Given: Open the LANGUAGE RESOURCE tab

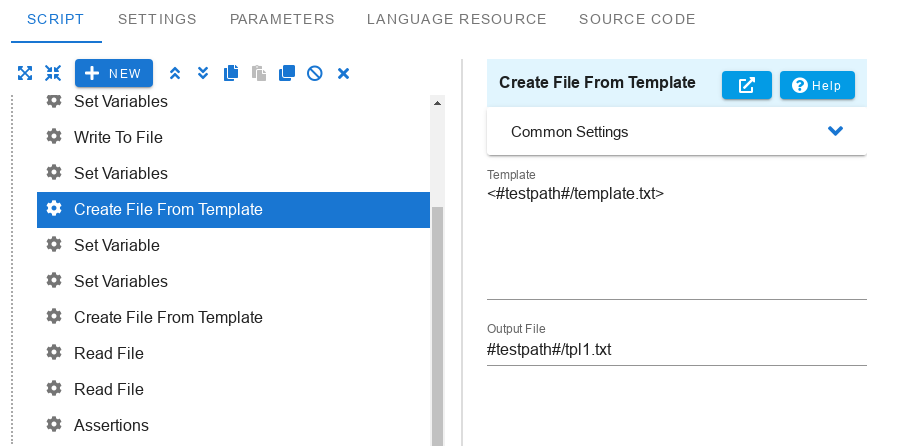Looking at the screenshot, I should coord(456,19).
